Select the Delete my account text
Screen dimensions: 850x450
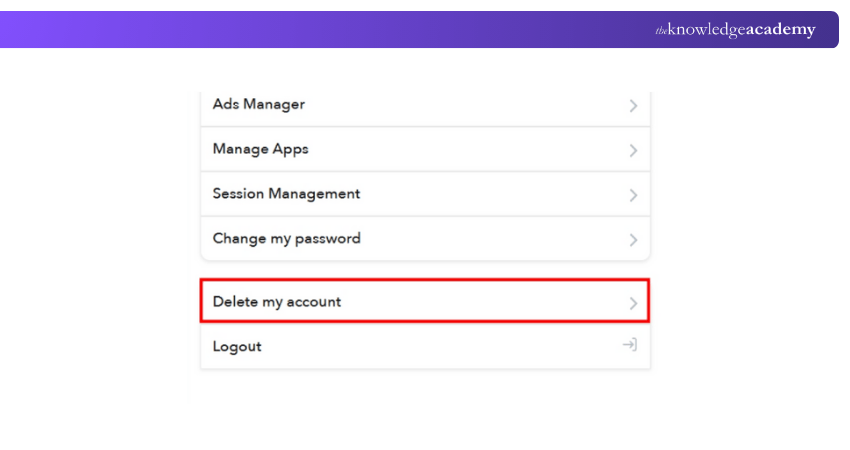tap(277, 301)
